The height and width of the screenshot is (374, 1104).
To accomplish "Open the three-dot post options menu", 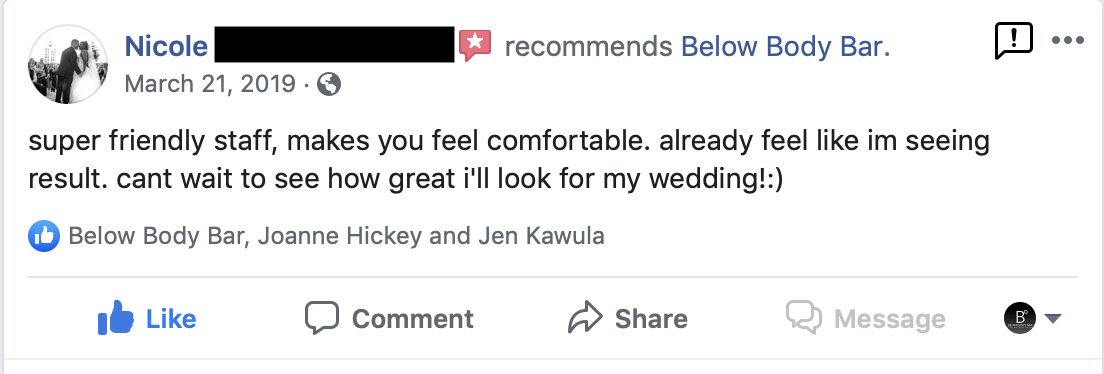I will (x=1067, y=40).
